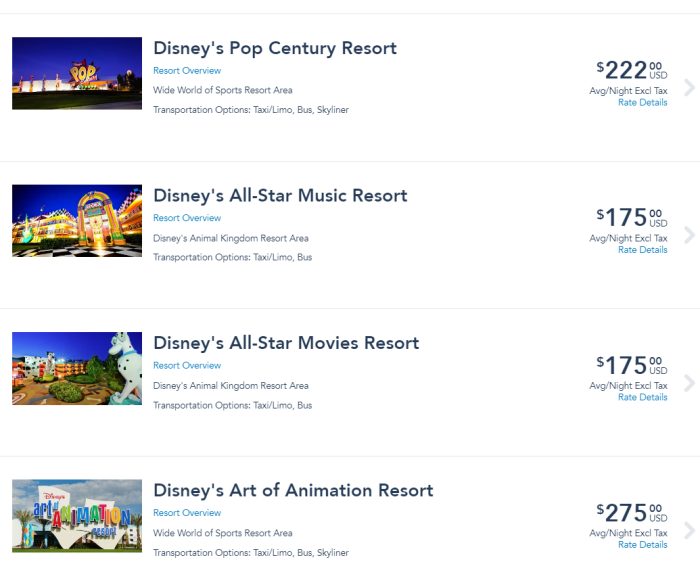View Rate Details for Pop Century Resort
700x564 pixels.
coord(642,103)
